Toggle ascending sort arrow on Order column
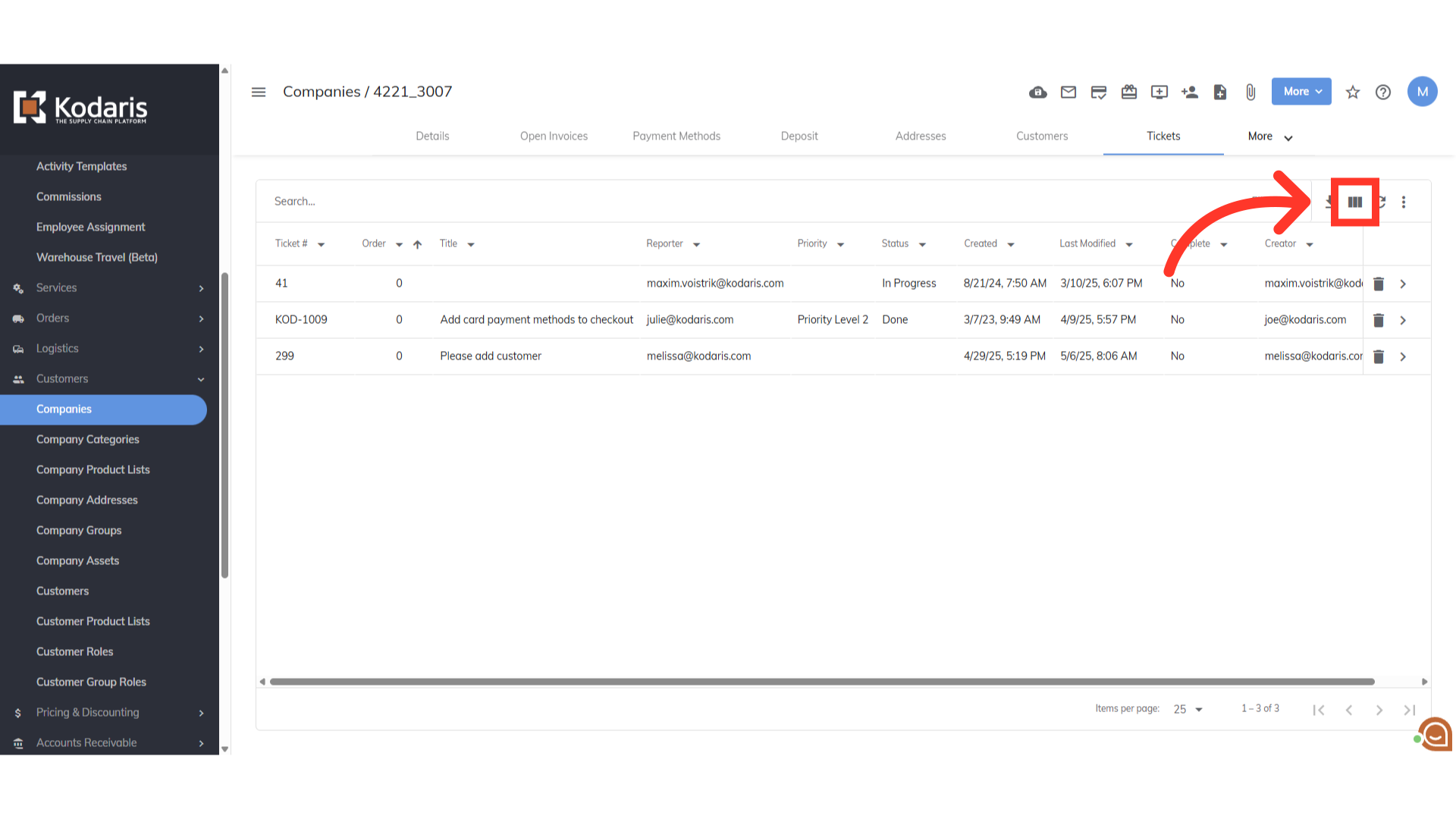The image size is (1456, 819). coord(417,244)
